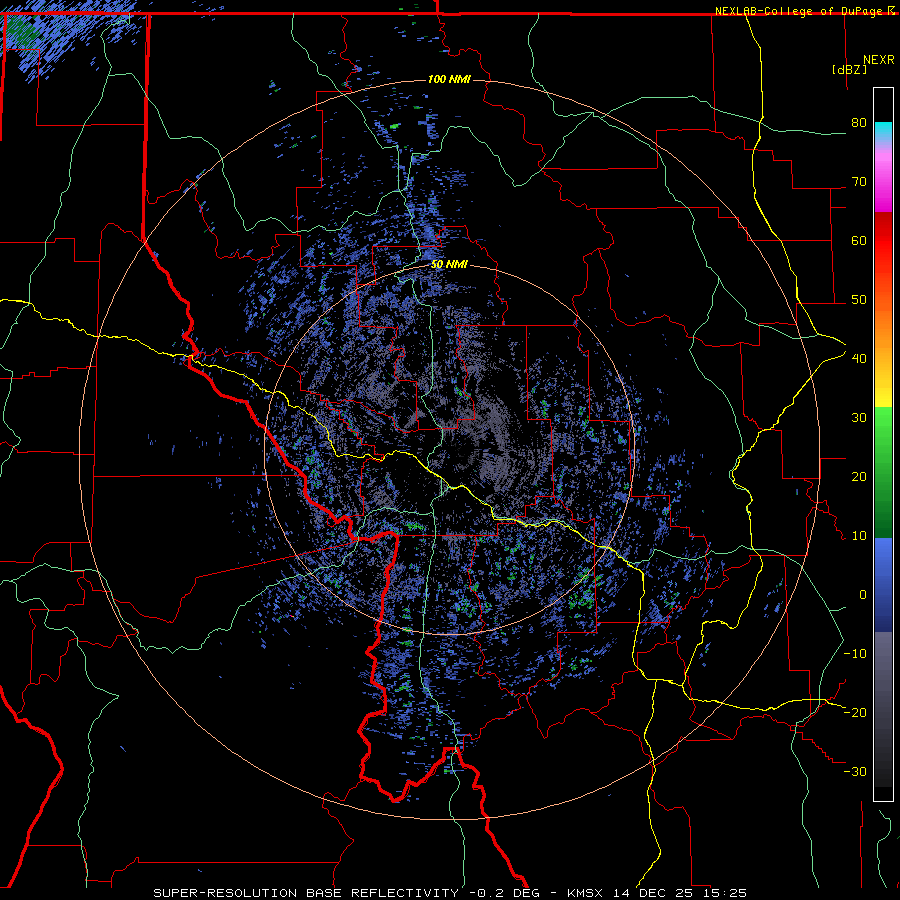Click the 100 NMI range ring label
Screen dimensions: 900x900
[x=449, y=79]
